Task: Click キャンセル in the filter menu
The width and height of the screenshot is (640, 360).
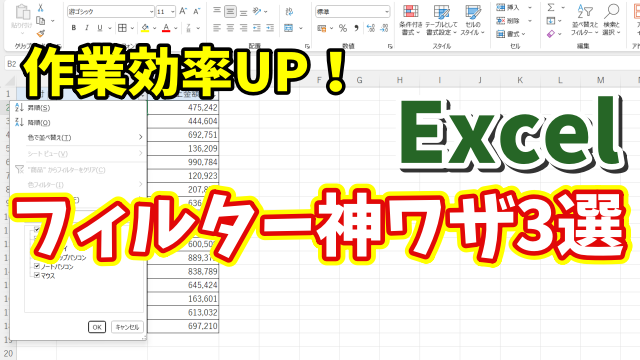Action: click(127, 327)
